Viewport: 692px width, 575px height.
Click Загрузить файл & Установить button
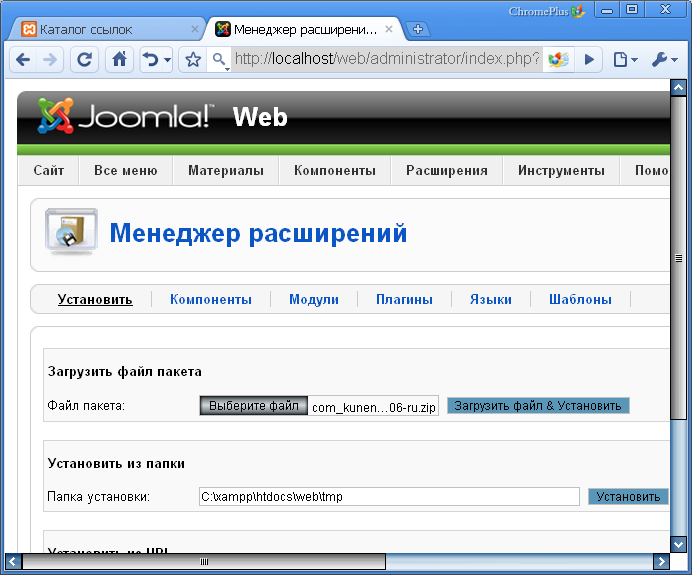[x=538, y=406]
